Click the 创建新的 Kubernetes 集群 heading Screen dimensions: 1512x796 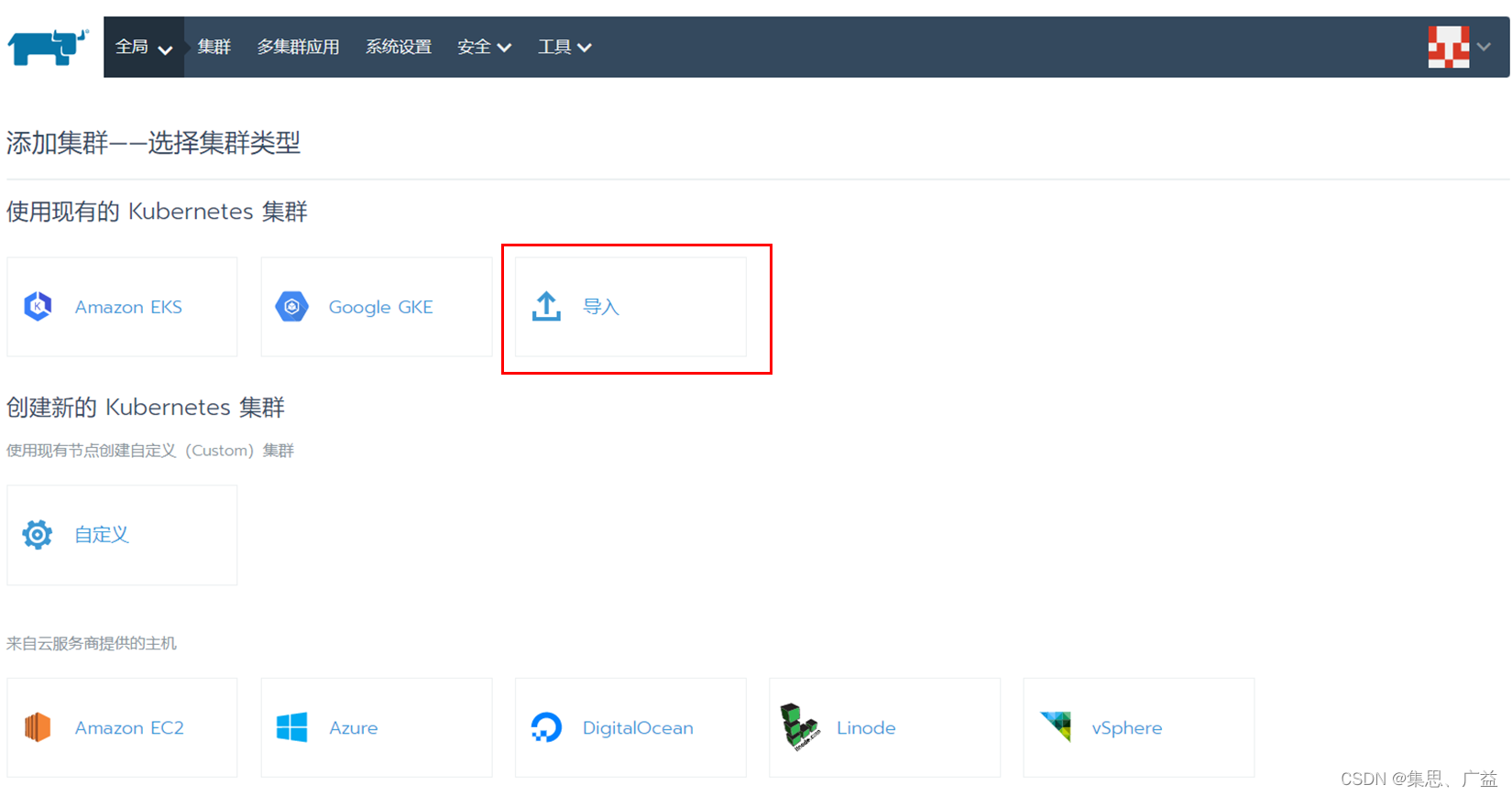146,407
